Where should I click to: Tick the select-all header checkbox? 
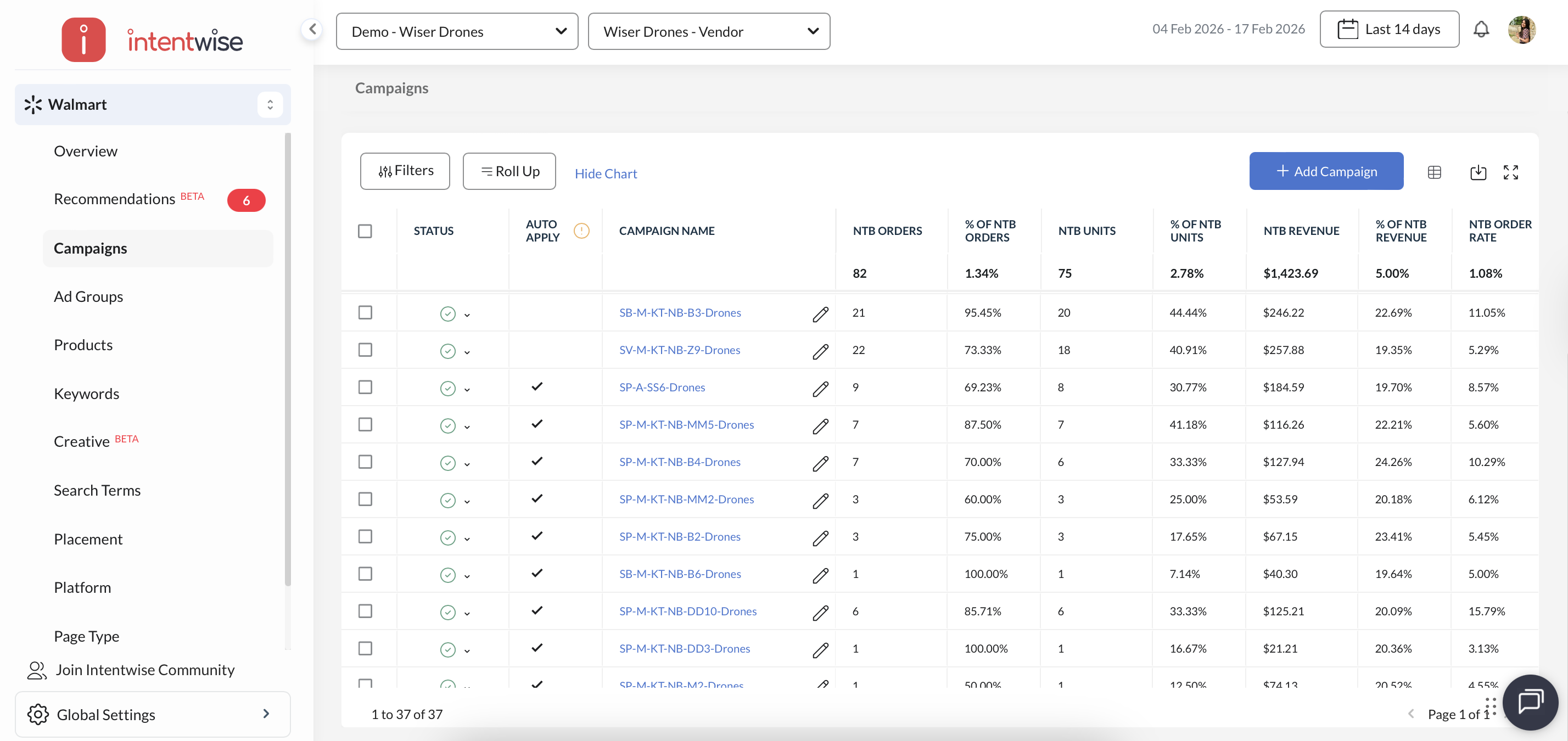(365, 231)
